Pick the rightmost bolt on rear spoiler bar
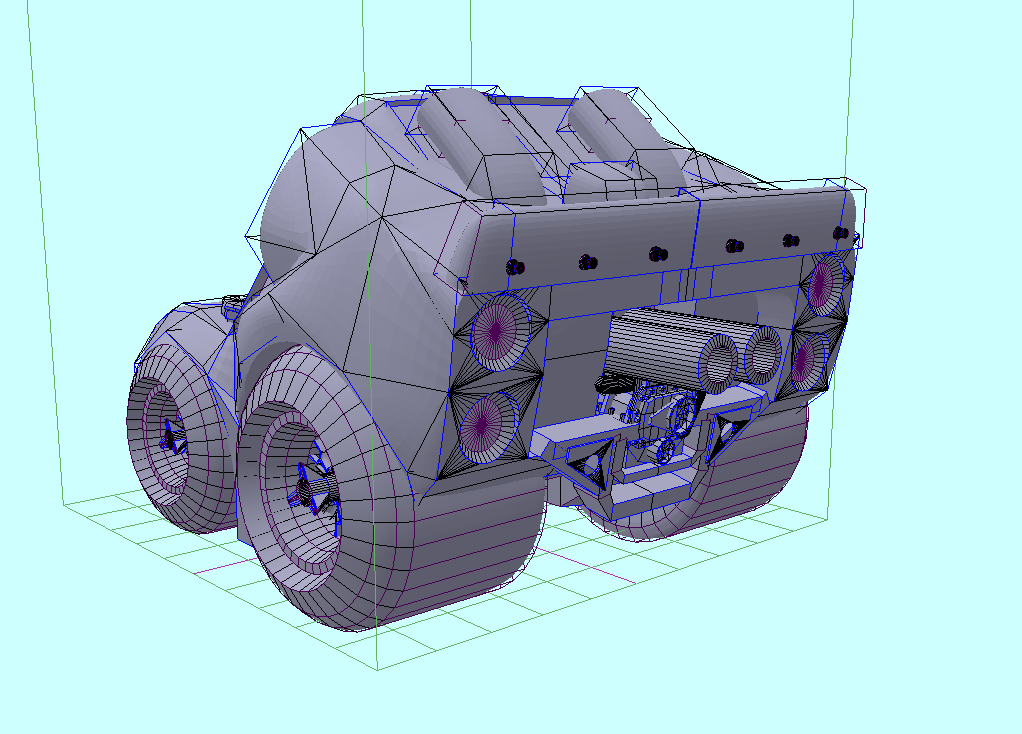 pyautogui.click(x=842, y=234)
